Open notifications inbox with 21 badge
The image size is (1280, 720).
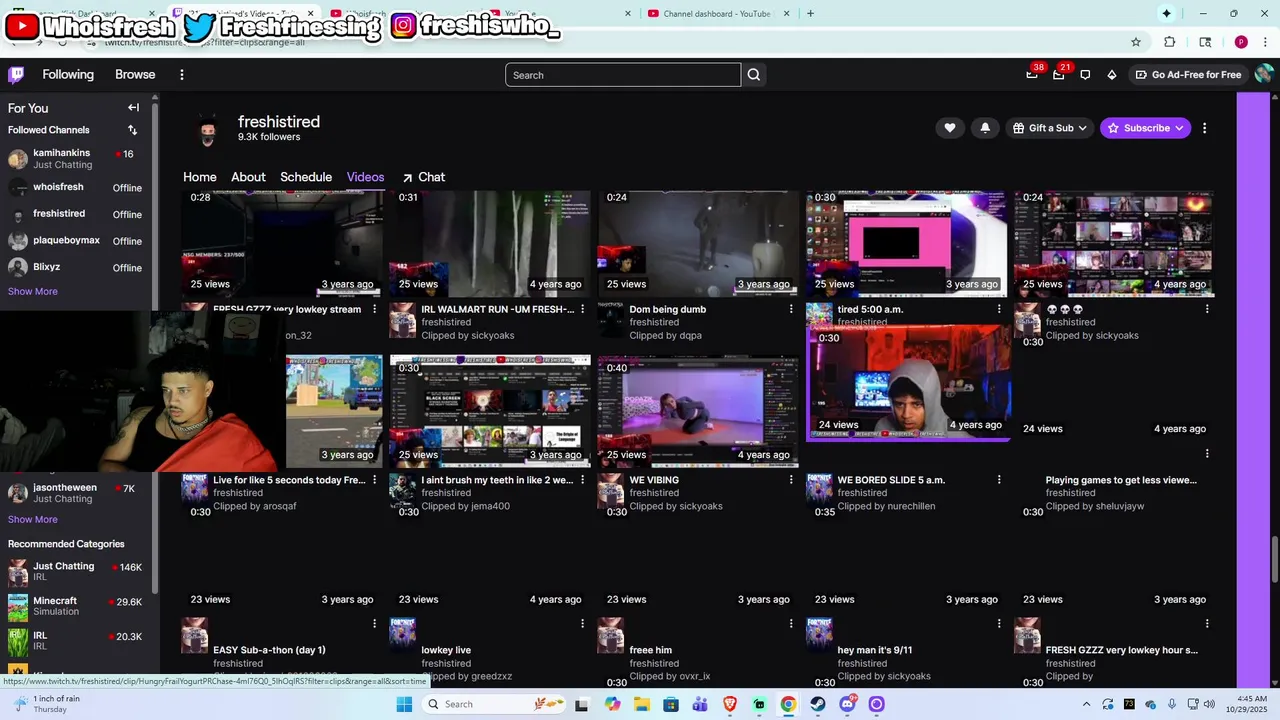1059,75
